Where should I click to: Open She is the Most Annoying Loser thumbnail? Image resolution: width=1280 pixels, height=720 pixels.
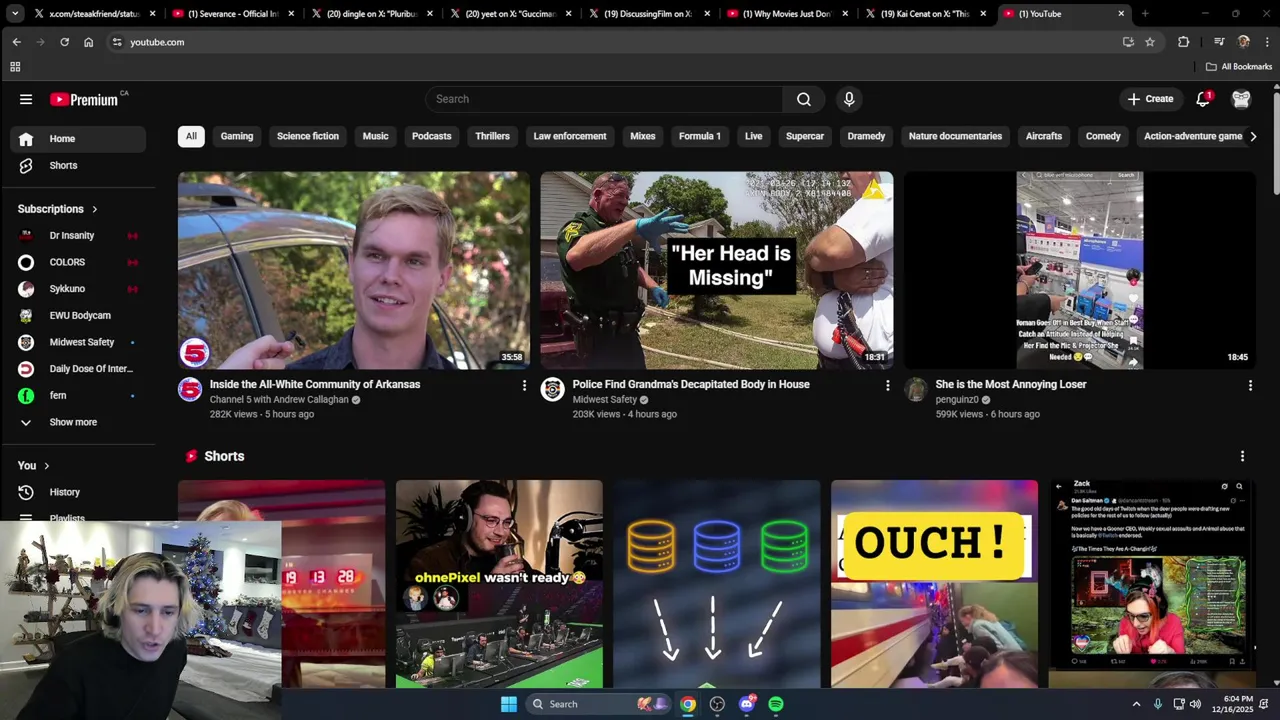pyautogui.click(x=1080, y=271)
